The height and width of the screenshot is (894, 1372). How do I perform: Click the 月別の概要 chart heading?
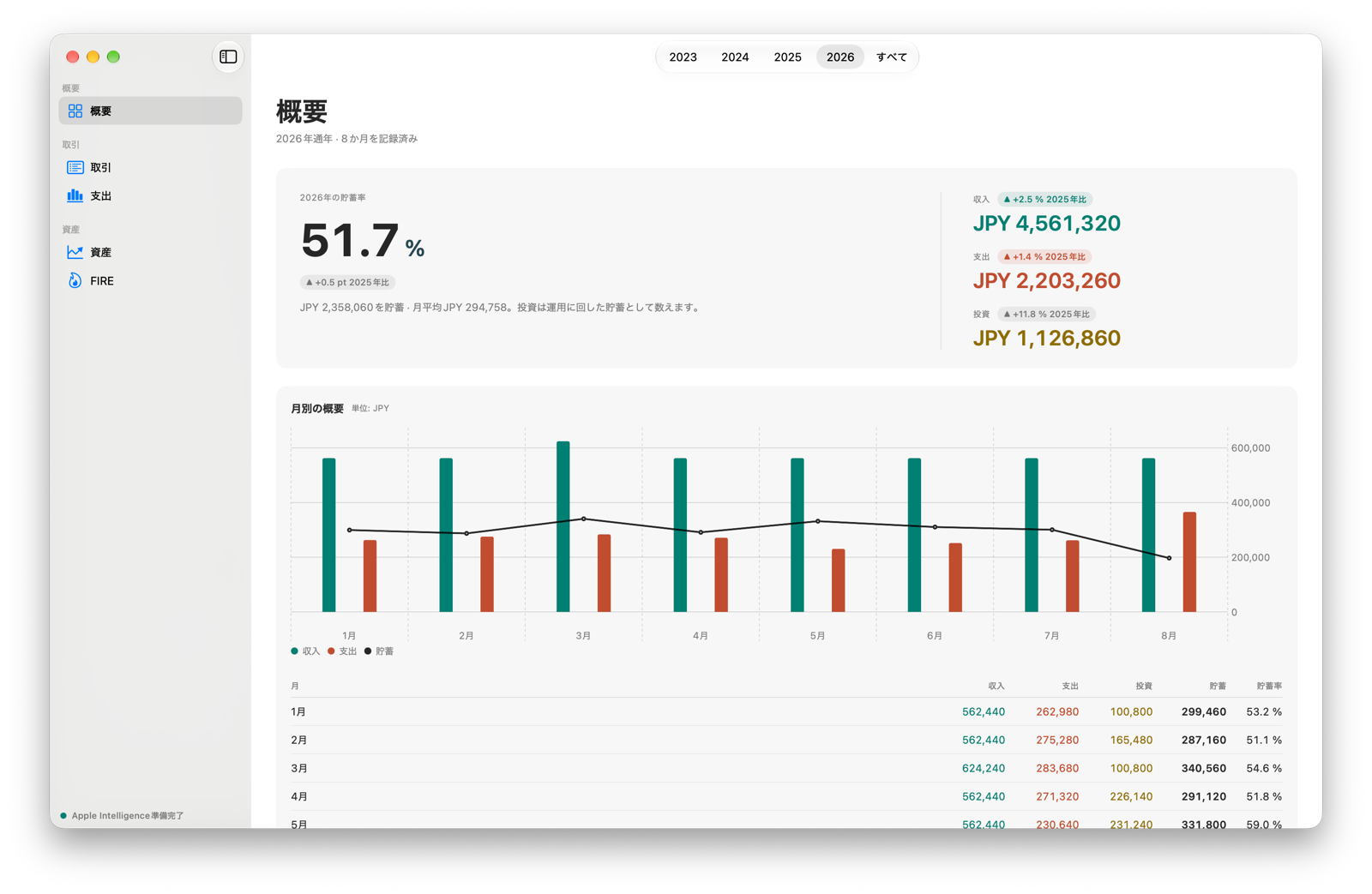tap(317, 409)
